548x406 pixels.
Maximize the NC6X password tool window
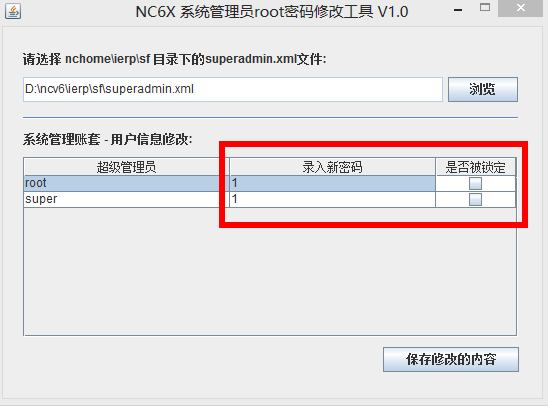pos(485,8)
